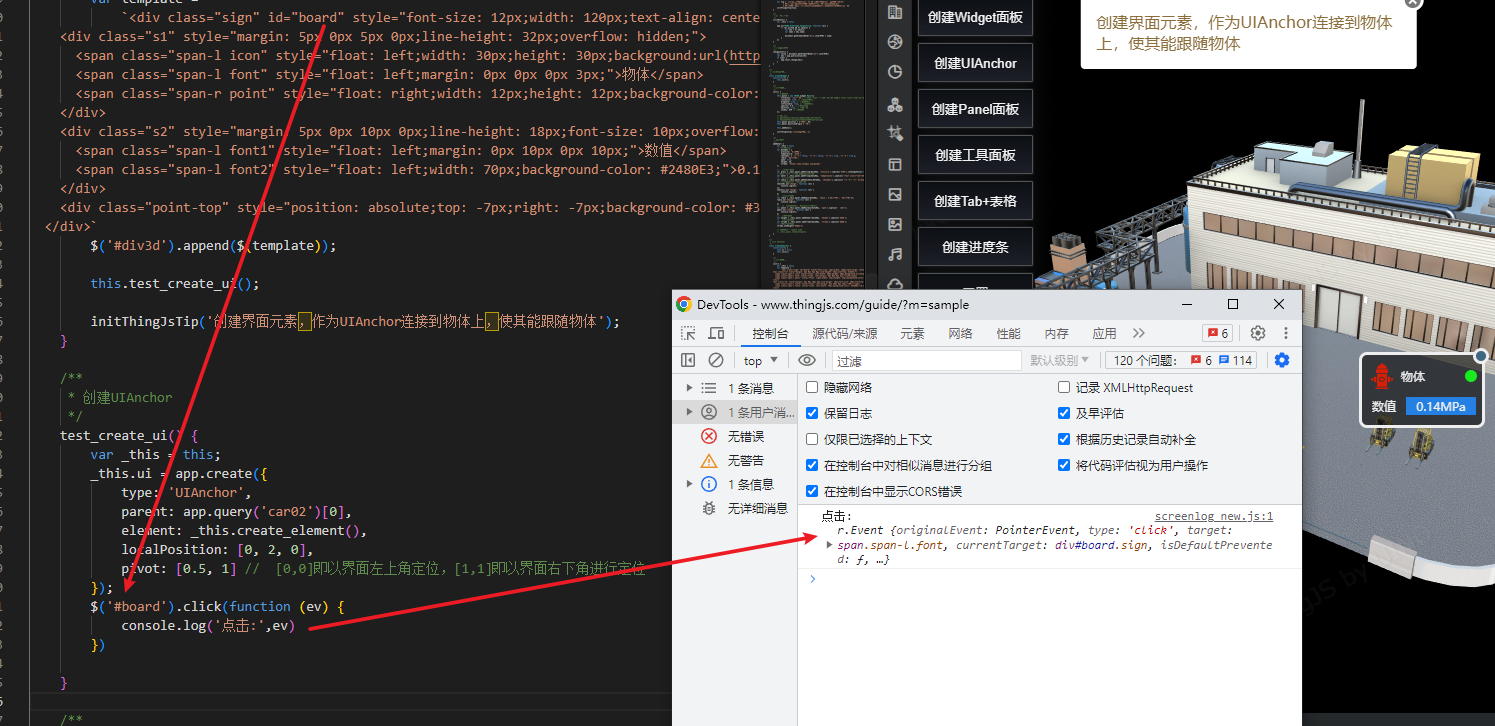Switch to the 网络 tab

point(960,333)
